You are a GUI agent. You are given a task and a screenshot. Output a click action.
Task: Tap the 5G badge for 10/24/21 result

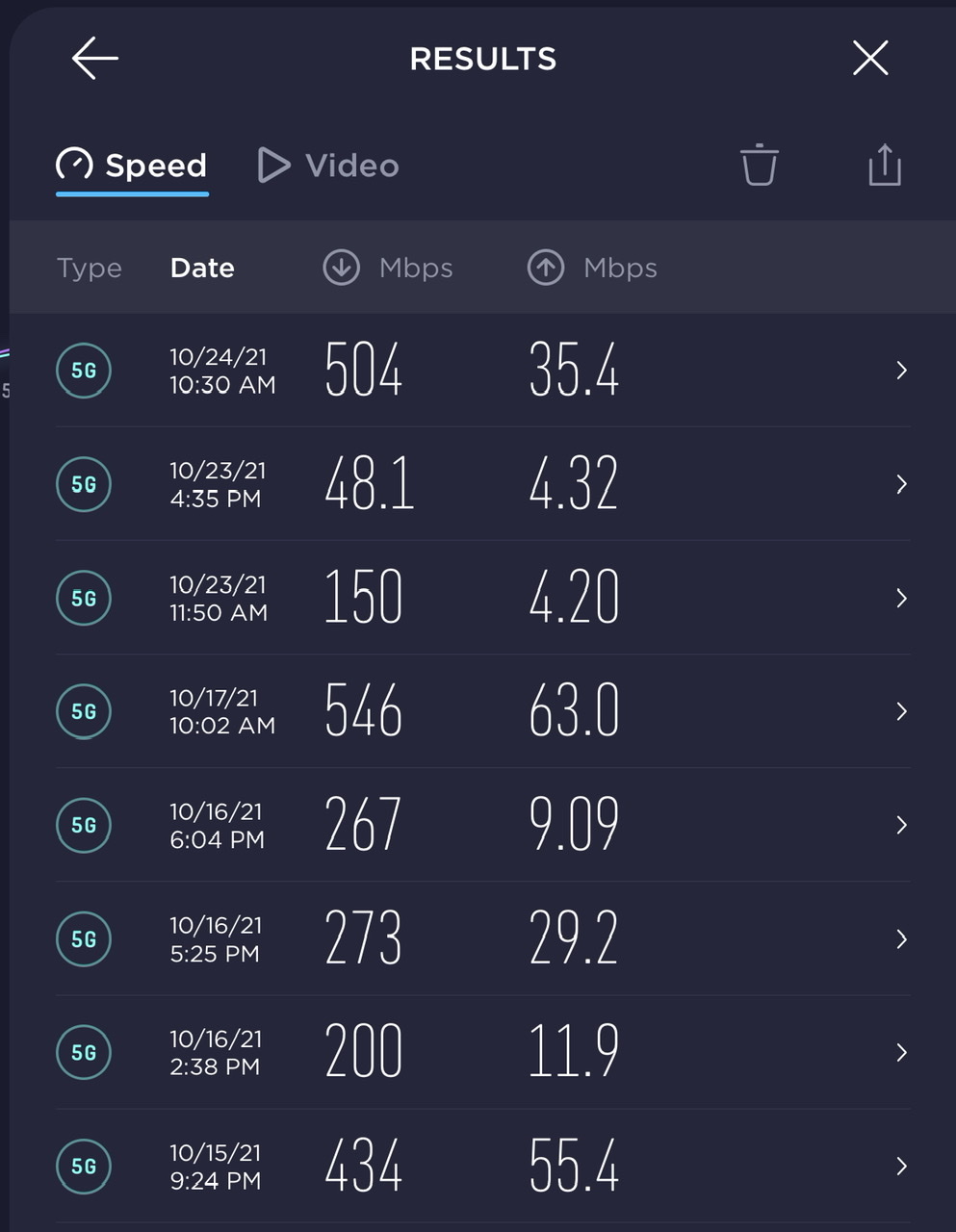(x=84, y=371)
